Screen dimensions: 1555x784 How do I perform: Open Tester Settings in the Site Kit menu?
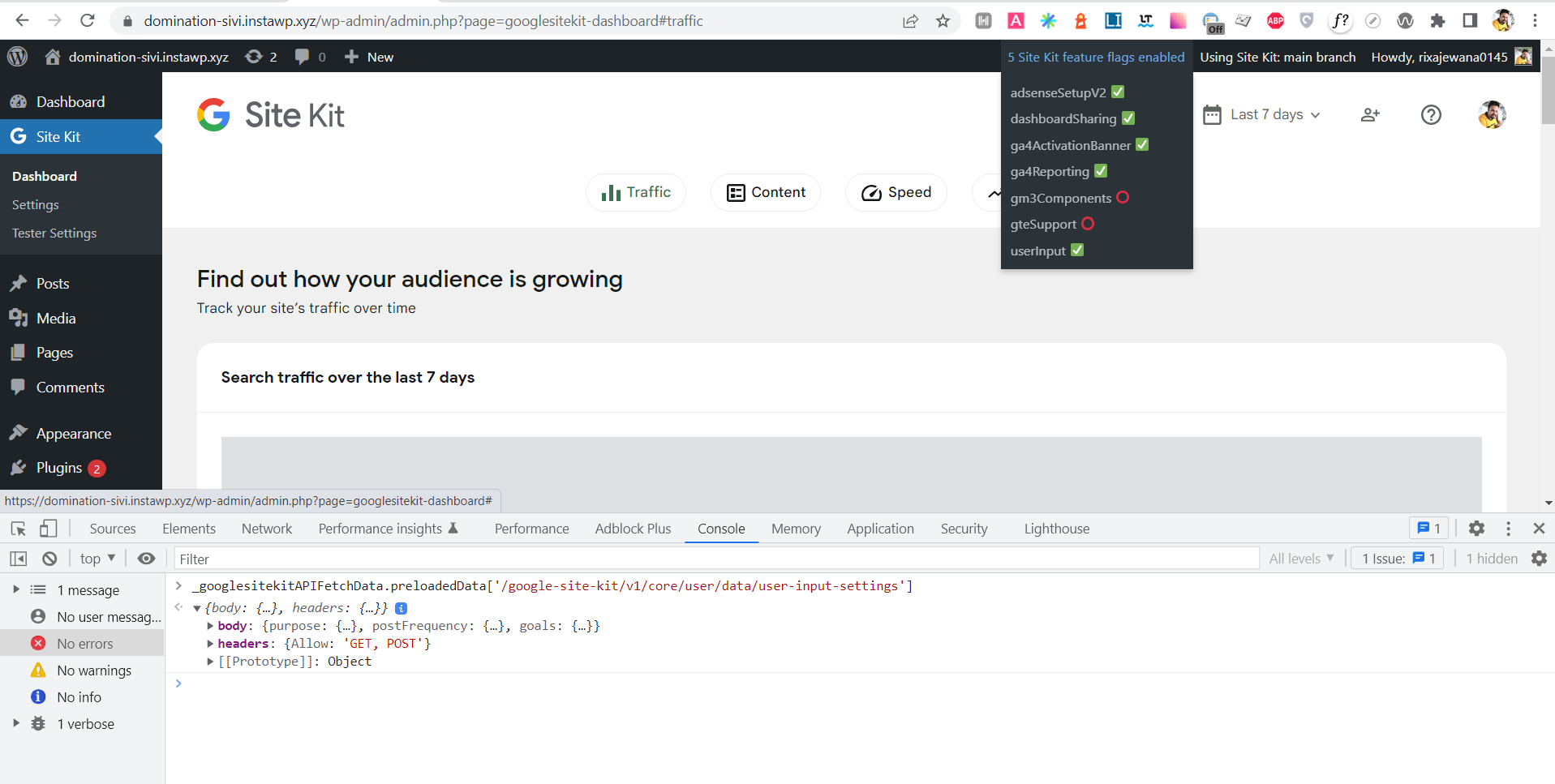click(54, 233)
